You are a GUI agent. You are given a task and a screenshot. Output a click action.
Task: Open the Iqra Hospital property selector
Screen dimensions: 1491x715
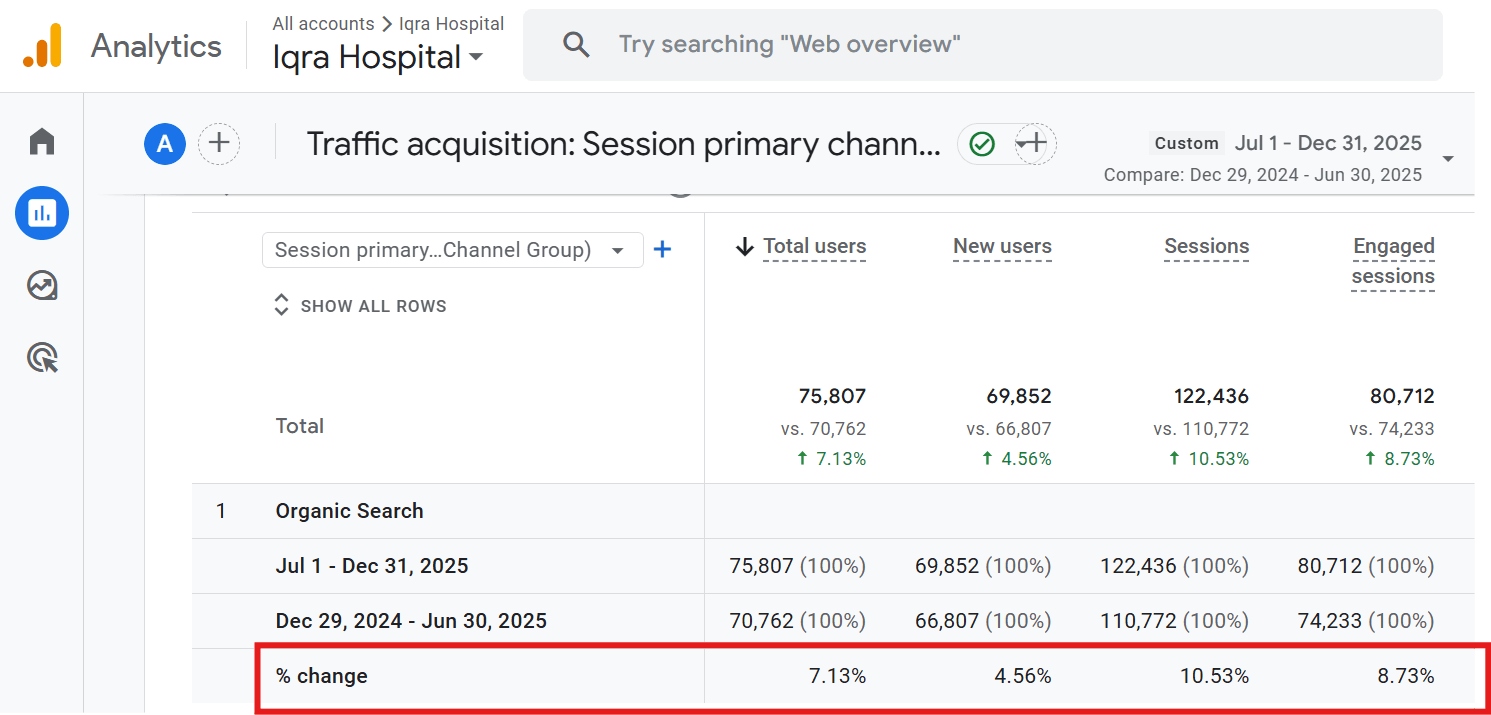pos(378,57)
